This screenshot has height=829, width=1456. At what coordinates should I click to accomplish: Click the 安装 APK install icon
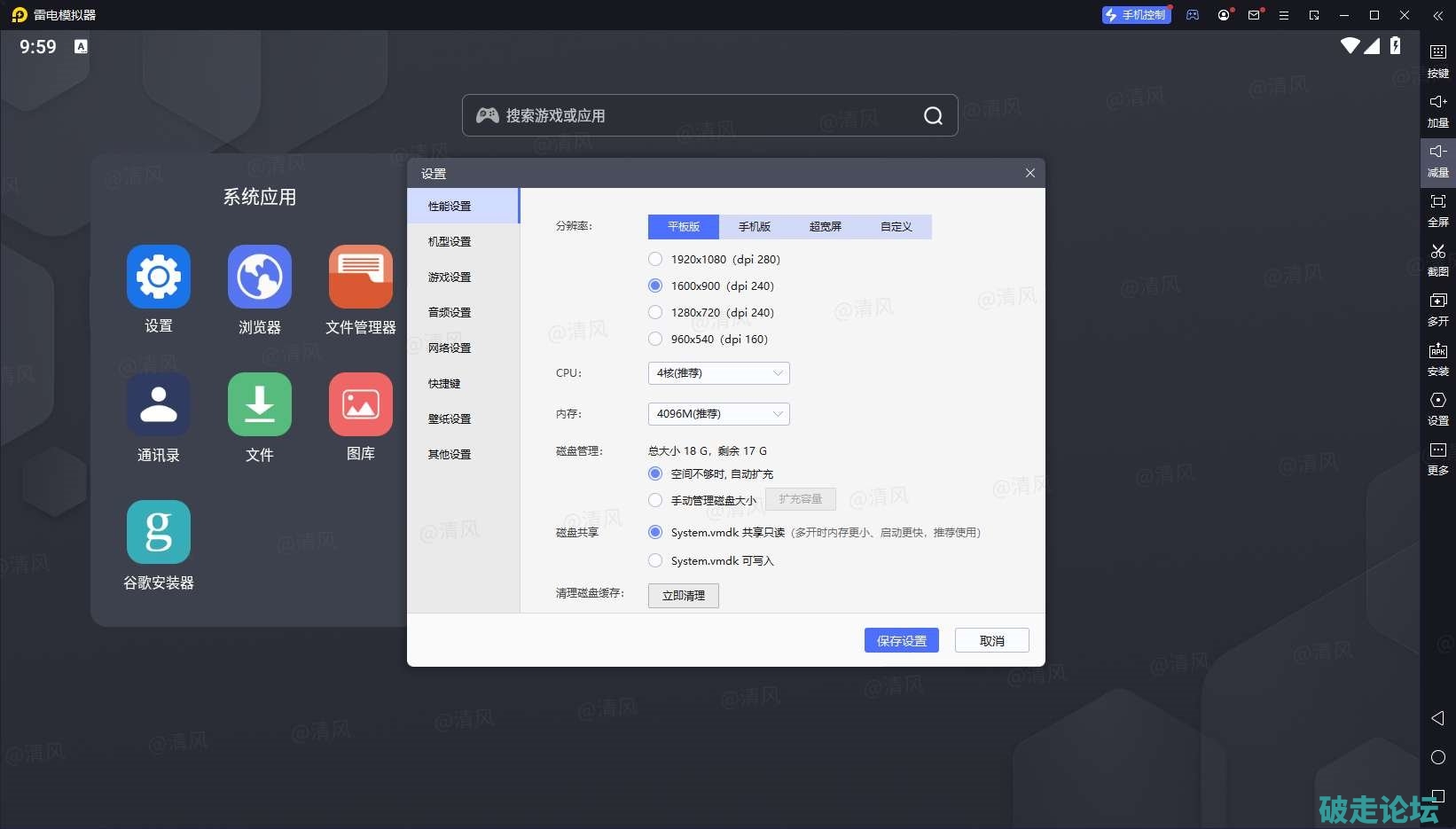coord(1437,352)
